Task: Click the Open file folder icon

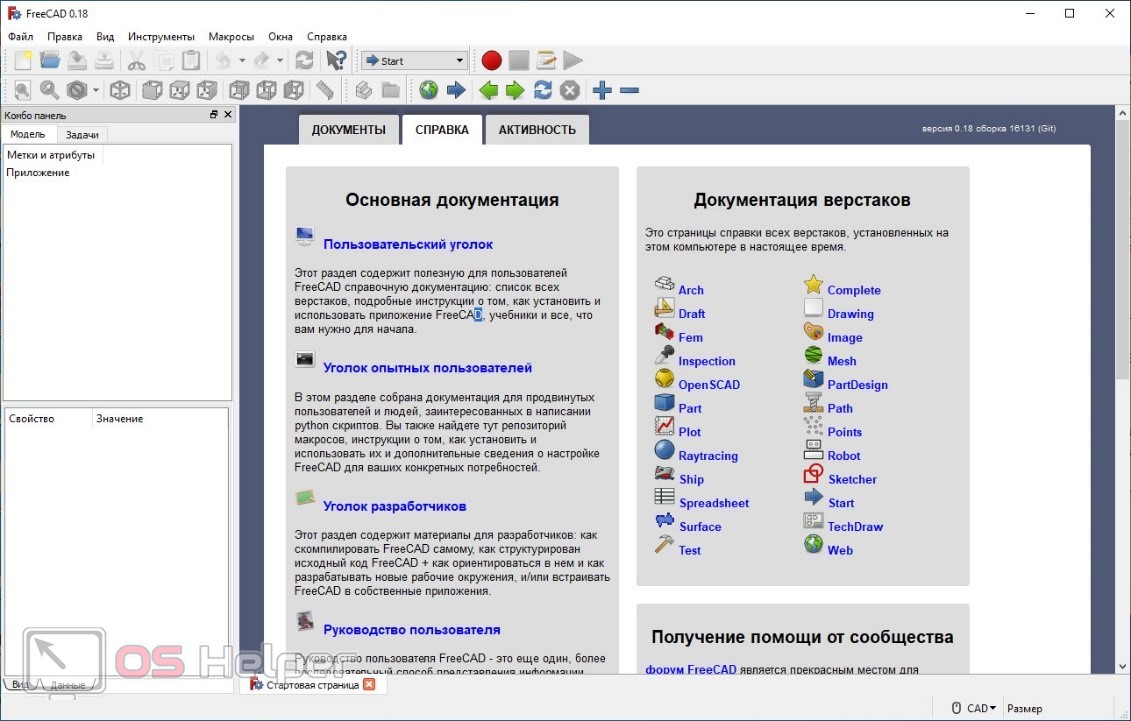Action: point(50,61)
